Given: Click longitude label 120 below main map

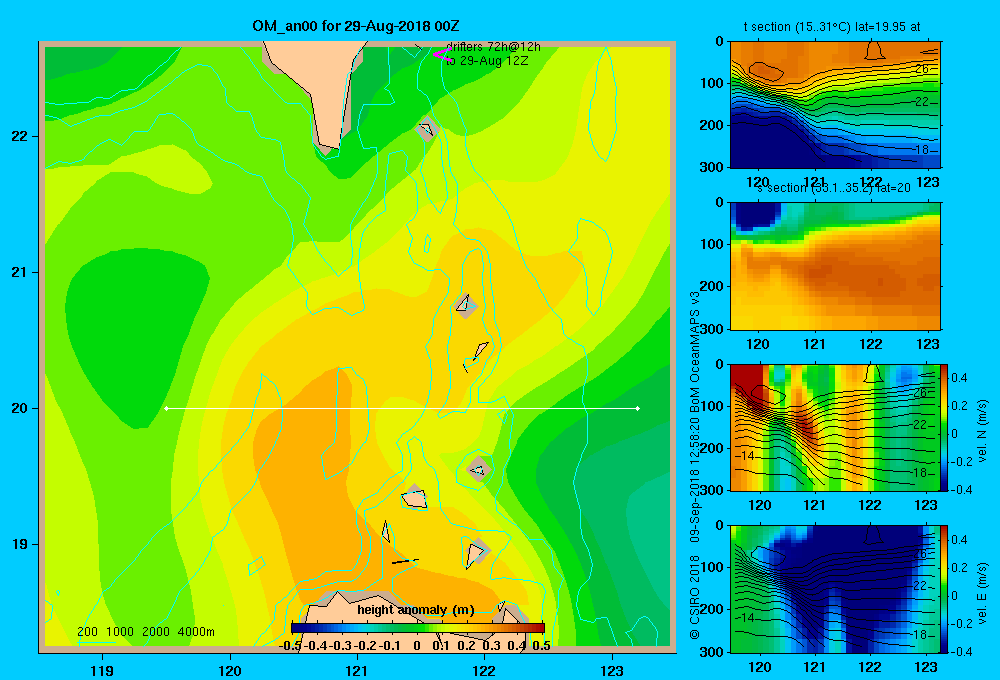Looking at the screenshot, I should [230, 670].
